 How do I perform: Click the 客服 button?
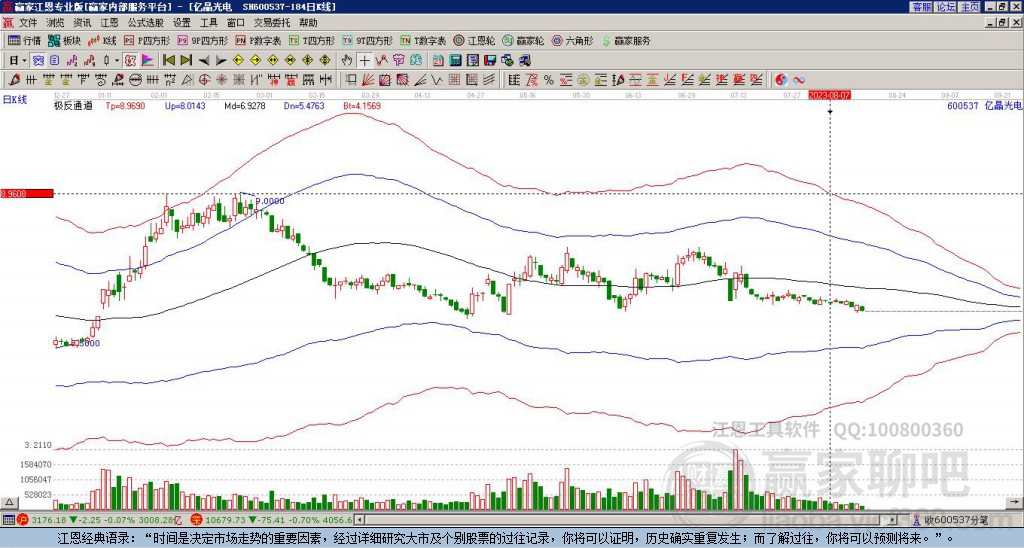pyautogui.click(x=922, y=7)
